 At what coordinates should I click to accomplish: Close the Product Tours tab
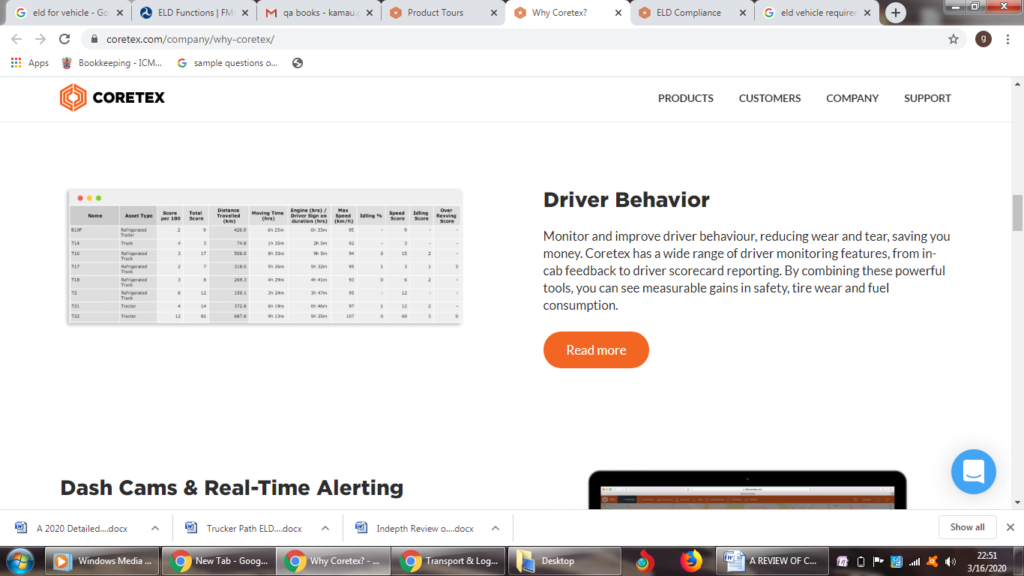click(494, 12)
